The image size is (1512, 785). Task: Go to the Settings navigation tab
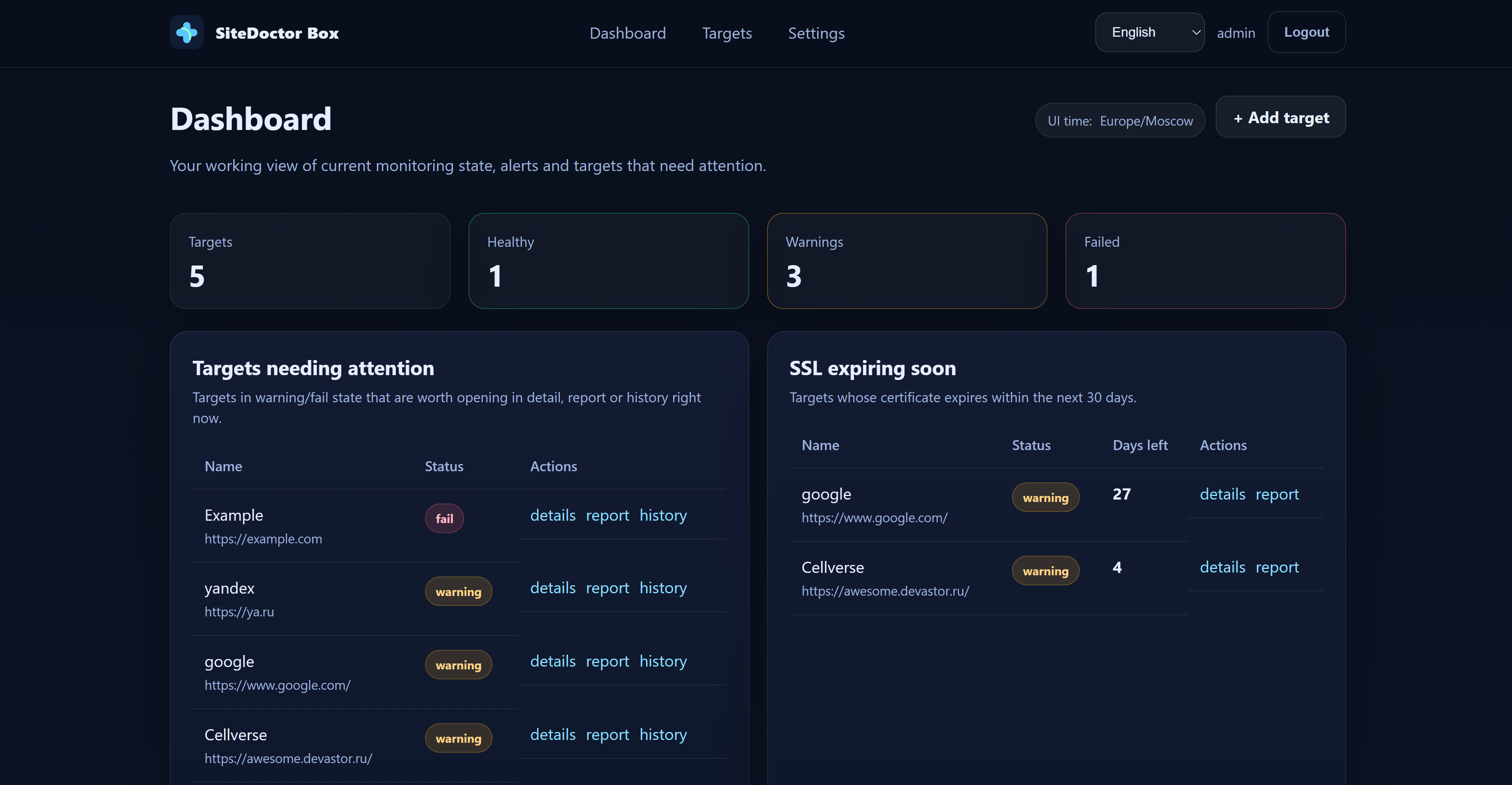click(816, 33)
